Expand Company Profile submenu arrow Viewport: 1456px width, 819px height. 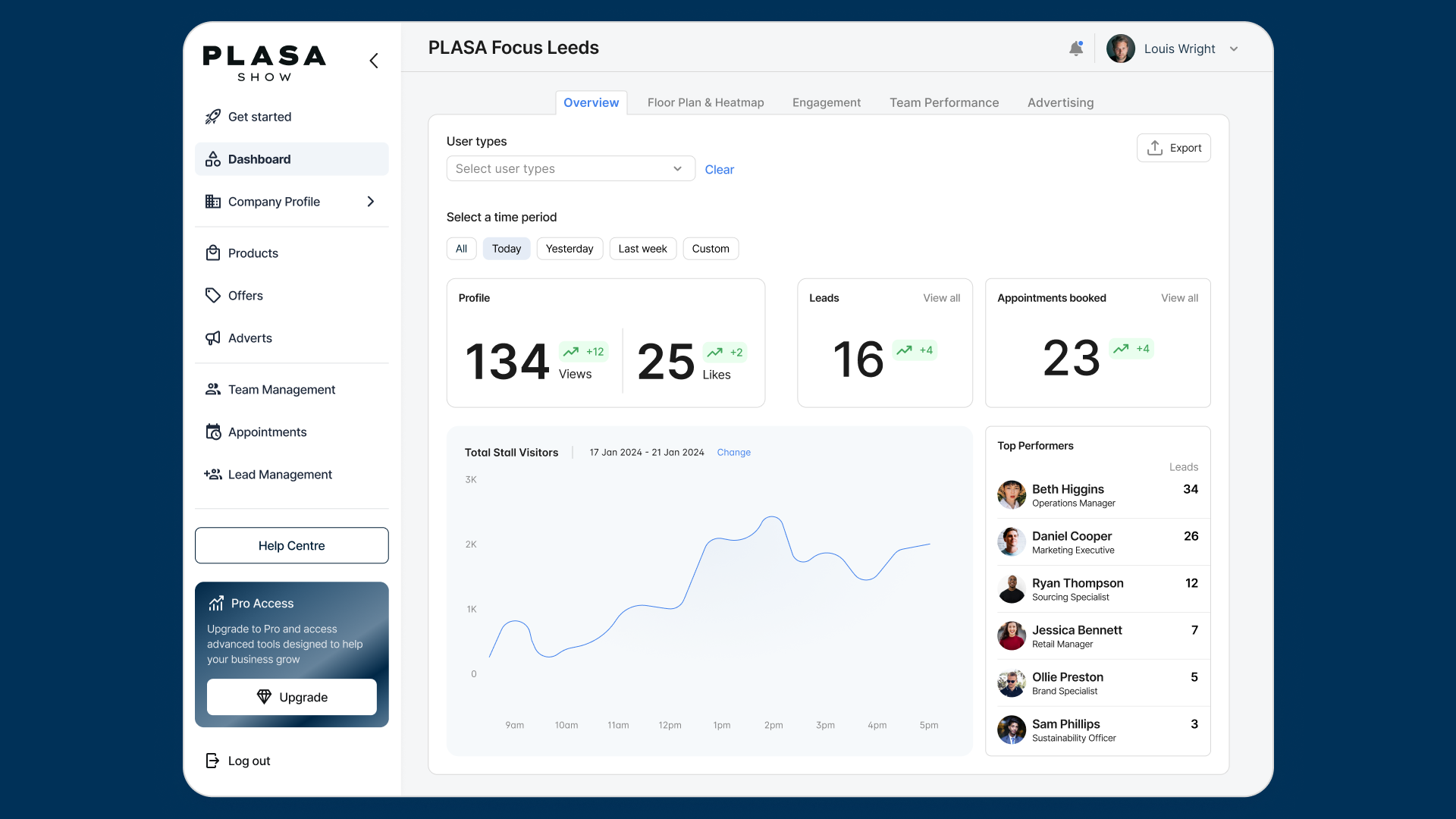371,202
